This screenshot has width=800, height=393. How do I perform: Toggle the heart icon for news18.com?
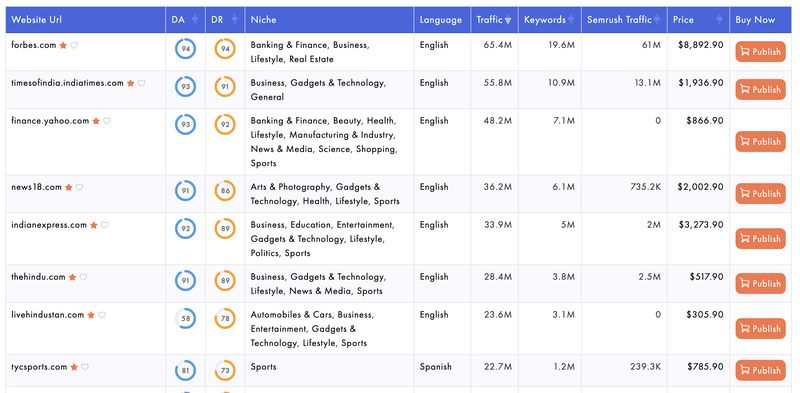(x=79, y=187)
